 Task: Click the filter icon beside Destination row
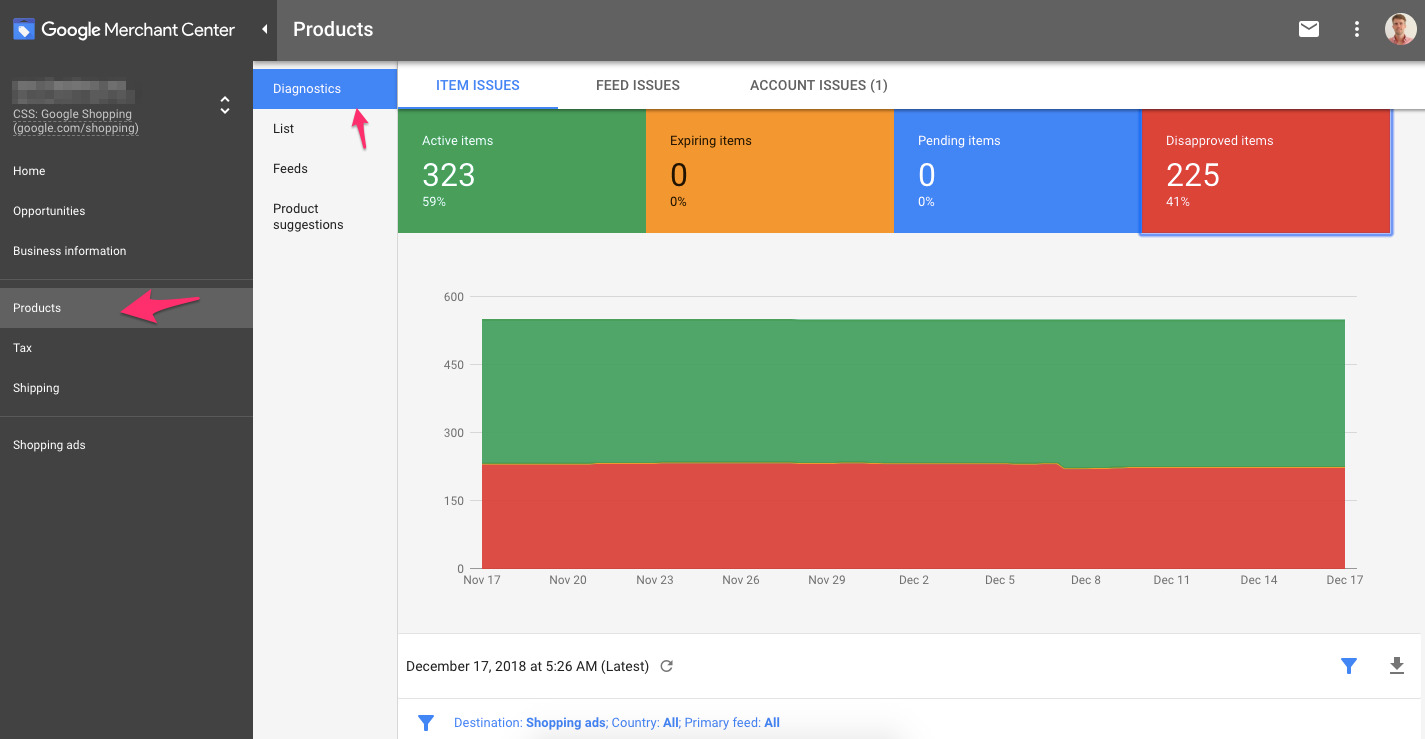[426, 722]
